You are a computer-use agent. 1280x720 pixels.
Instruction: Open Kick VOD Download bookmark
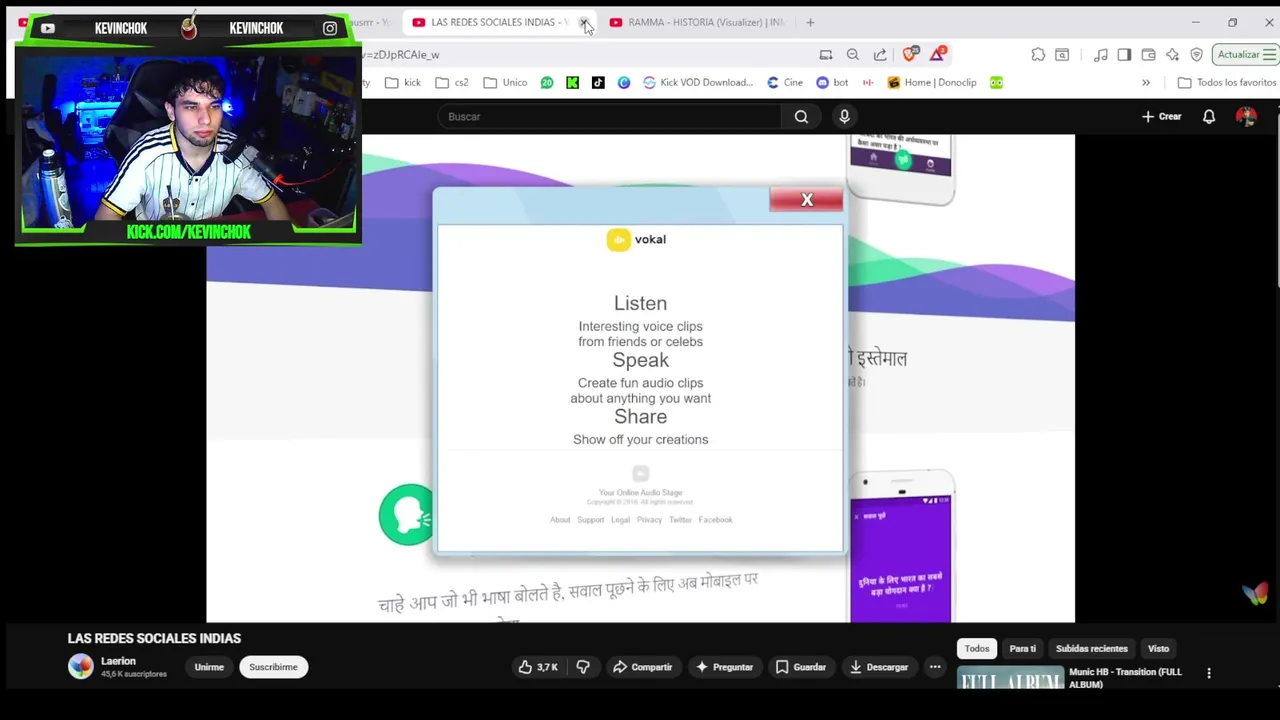click(x=698, y=83)
